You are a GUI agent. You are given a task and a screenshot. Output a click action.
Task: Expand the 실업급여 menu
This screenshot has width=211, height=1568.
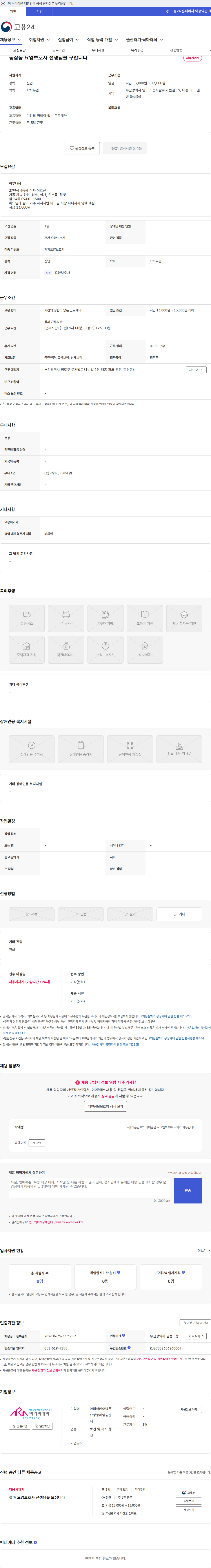(69, 40)
